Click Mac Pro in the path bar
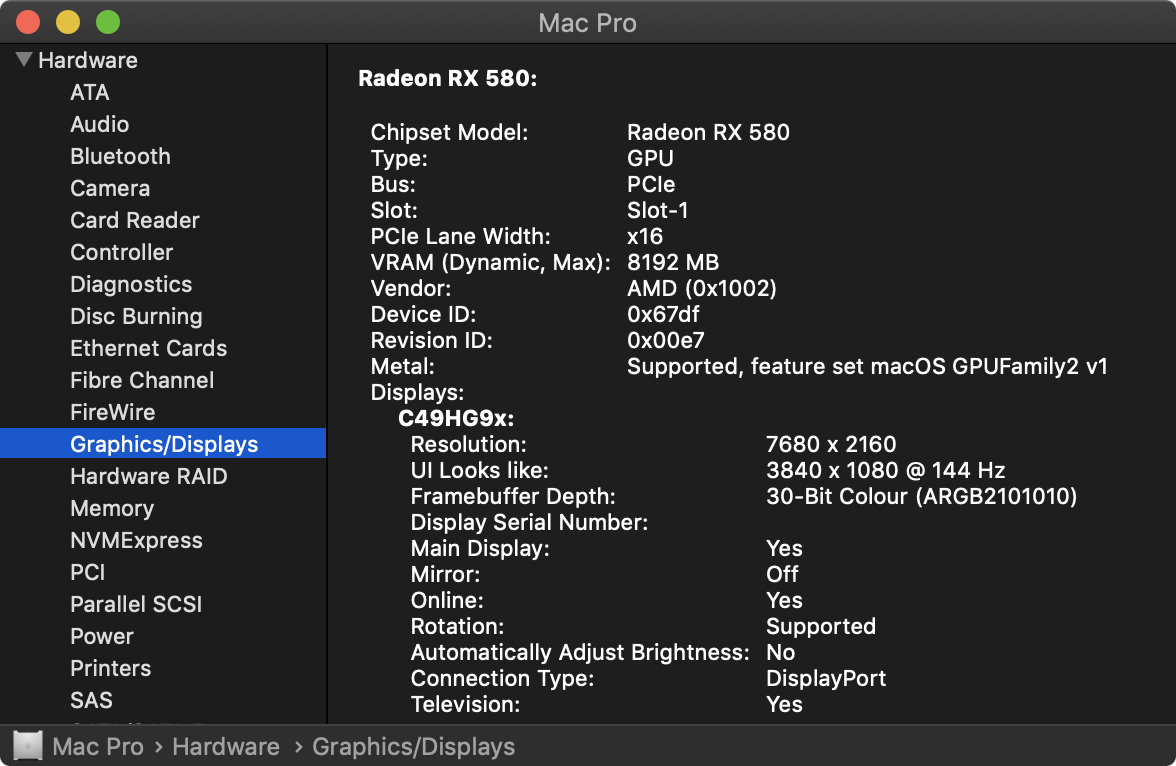 pos(98,747)
